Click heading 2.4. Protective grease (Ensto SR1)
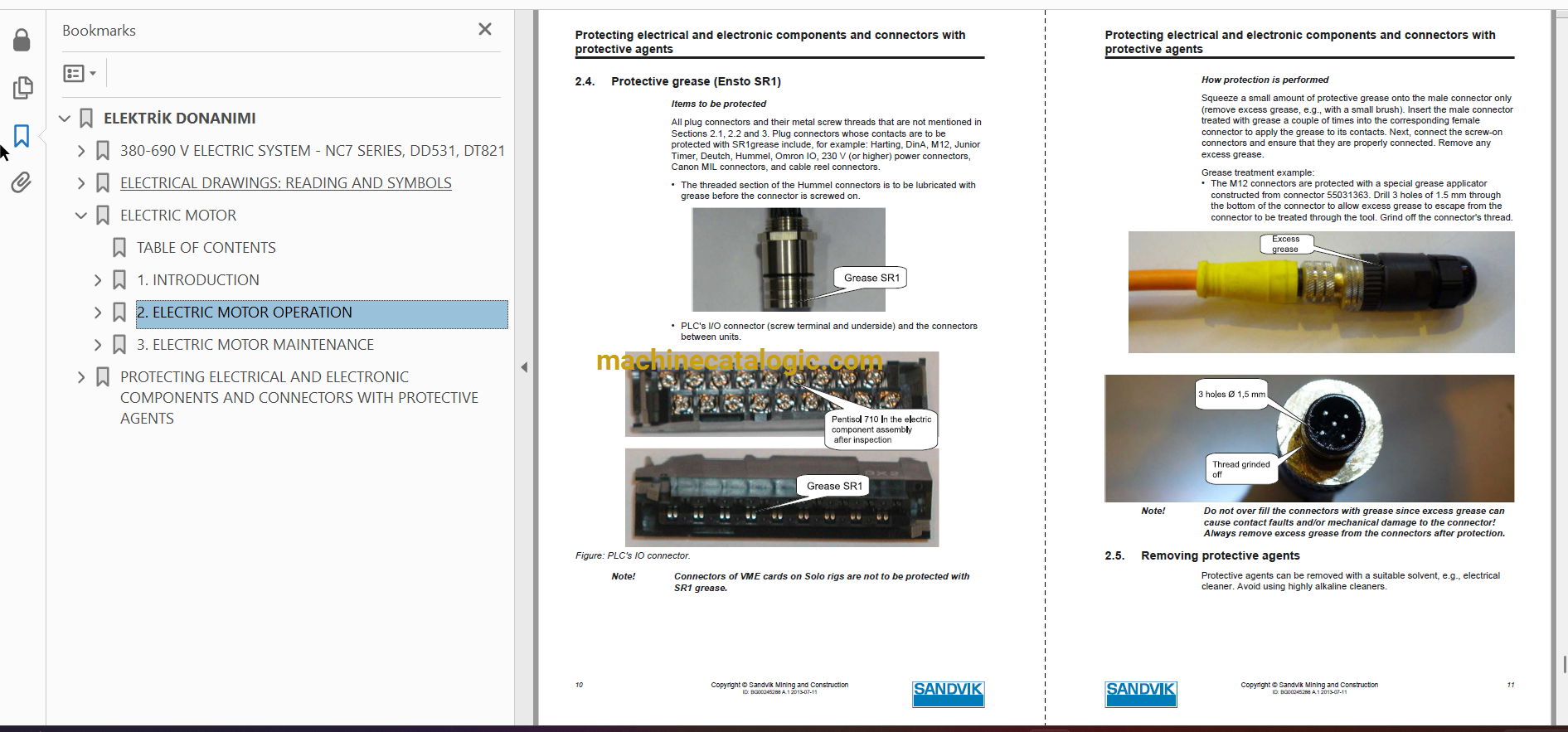1568x732 pixels. (678, 81)
